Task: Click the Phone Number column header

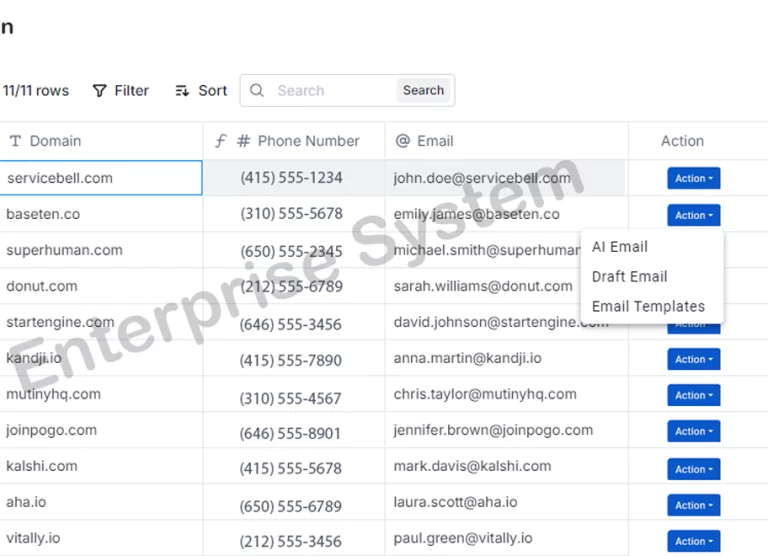Action: coord(294,141)
